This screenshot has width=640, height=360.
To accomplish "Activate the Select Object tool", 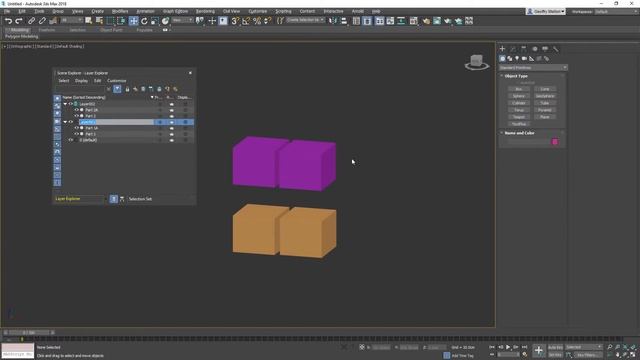I will point(89,21).
